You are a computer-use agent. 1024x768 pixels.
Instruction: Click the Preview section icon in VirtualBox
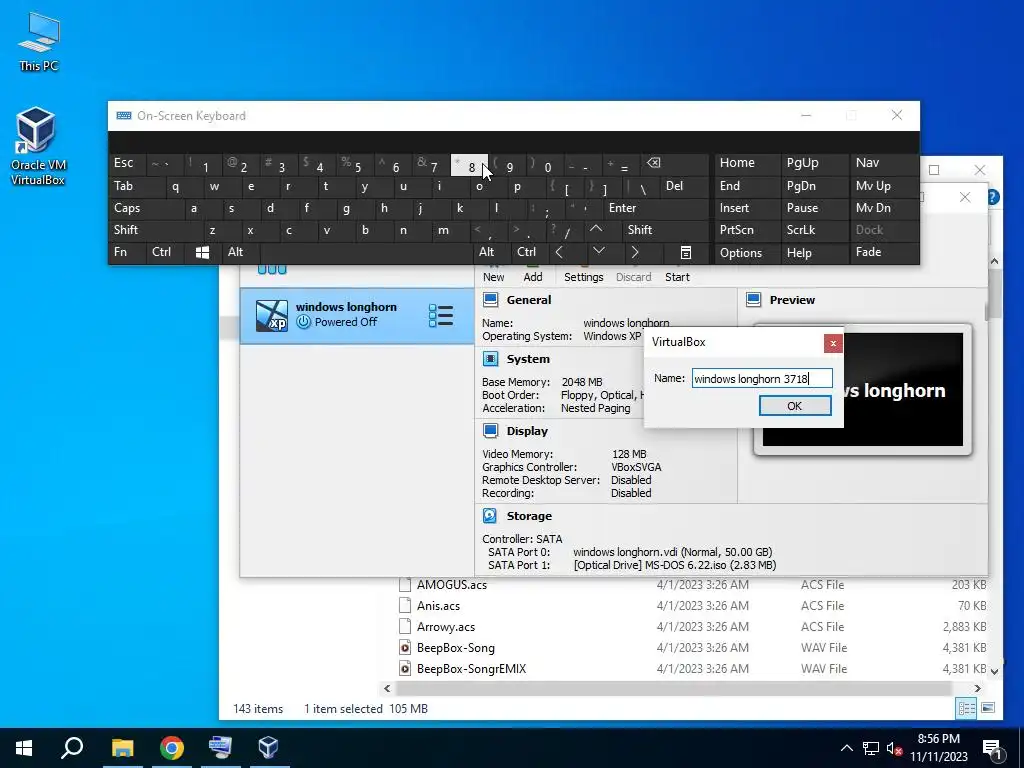pyautogui.click(x=754, y=300)
